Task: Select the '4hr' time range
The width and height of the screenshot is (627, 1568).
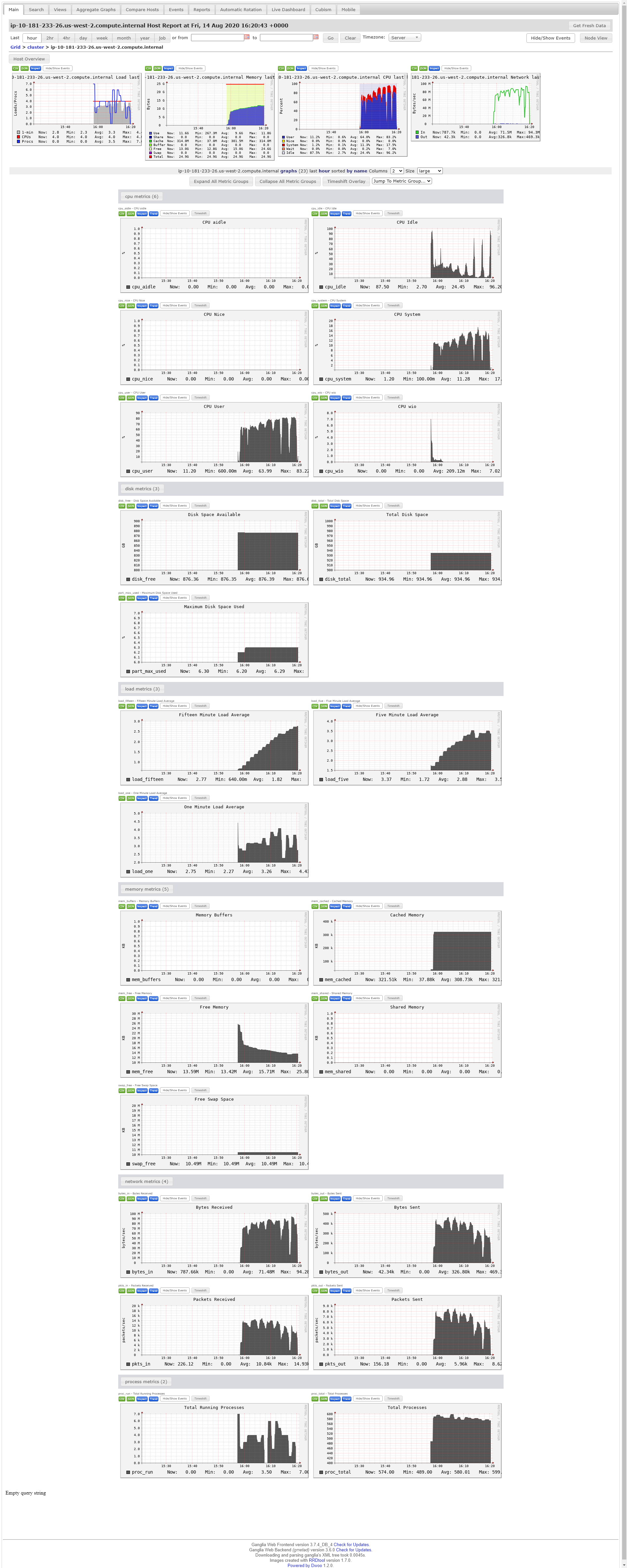Action: coord(66,38)
